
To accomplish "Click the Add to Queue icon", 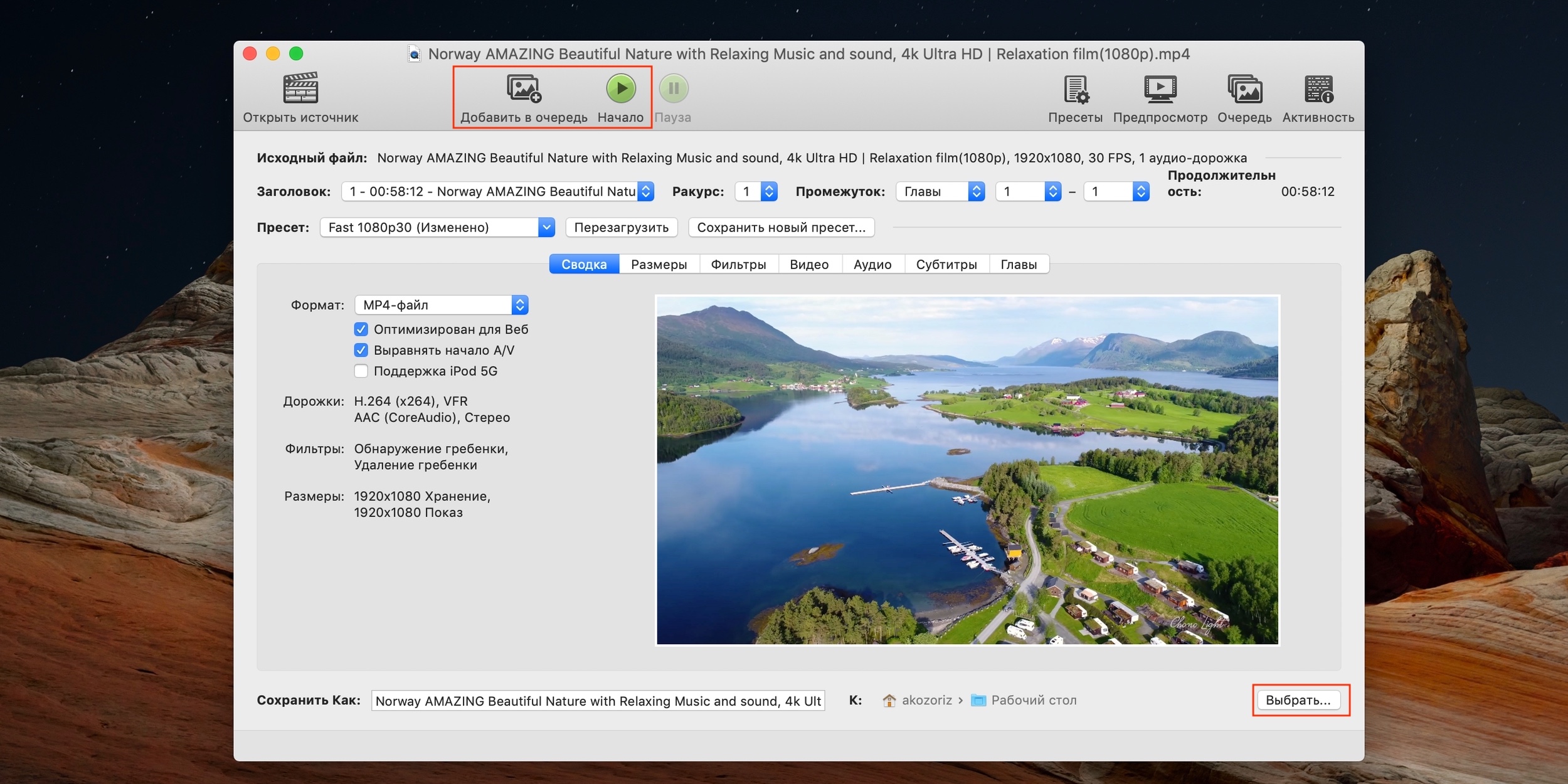I will click(x=524, y=88).
